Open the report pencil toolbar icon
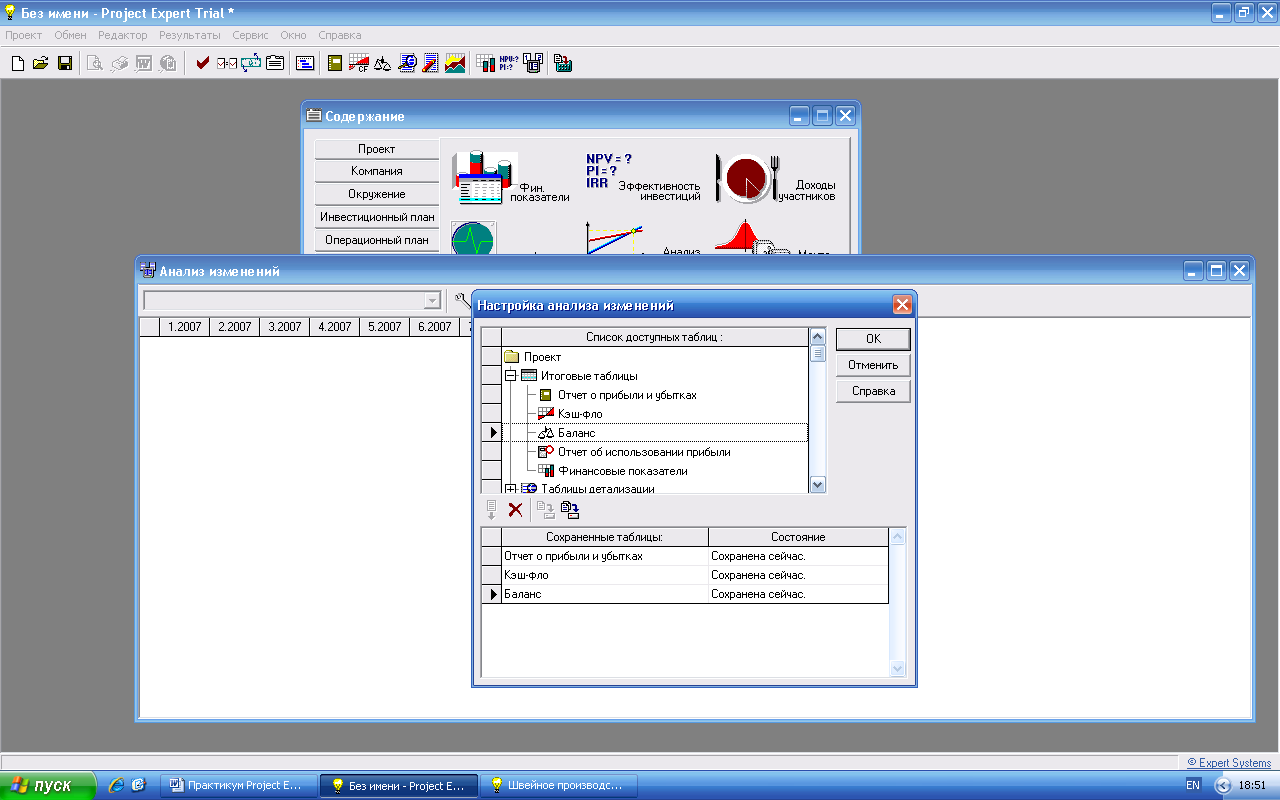Screen dimensions: 1280x800 click(430, 63)
